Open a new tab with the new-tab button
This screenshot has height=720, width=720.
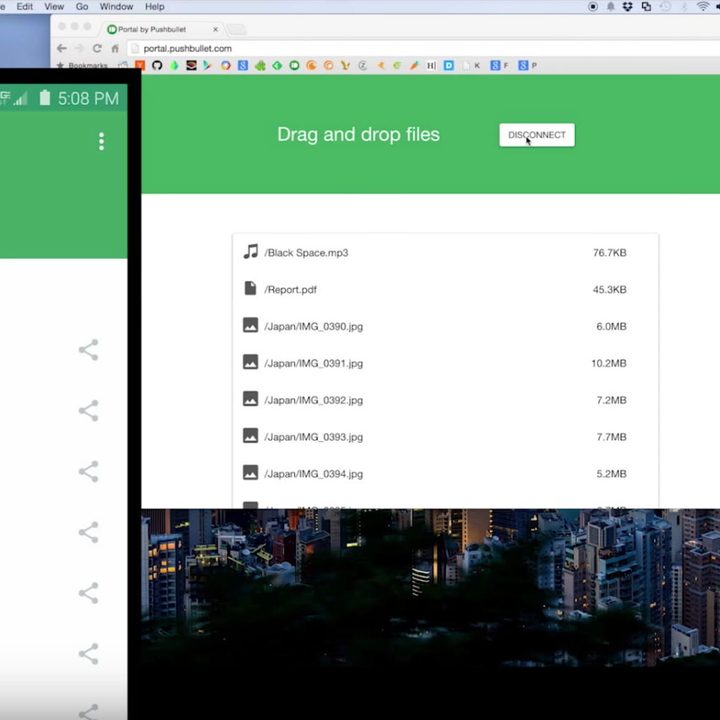coord(237,29)
